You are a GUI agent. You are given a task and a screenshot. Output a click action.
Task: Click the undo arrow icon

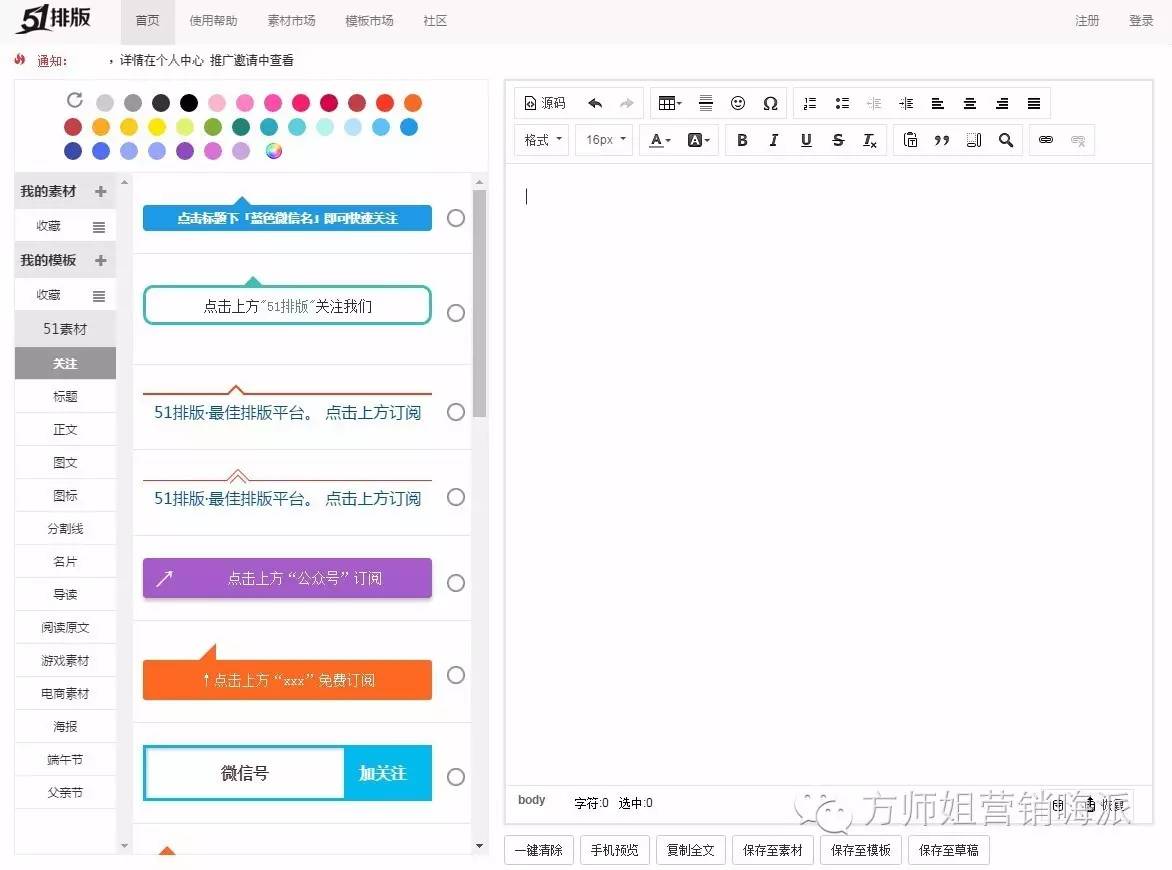(594, 103)
